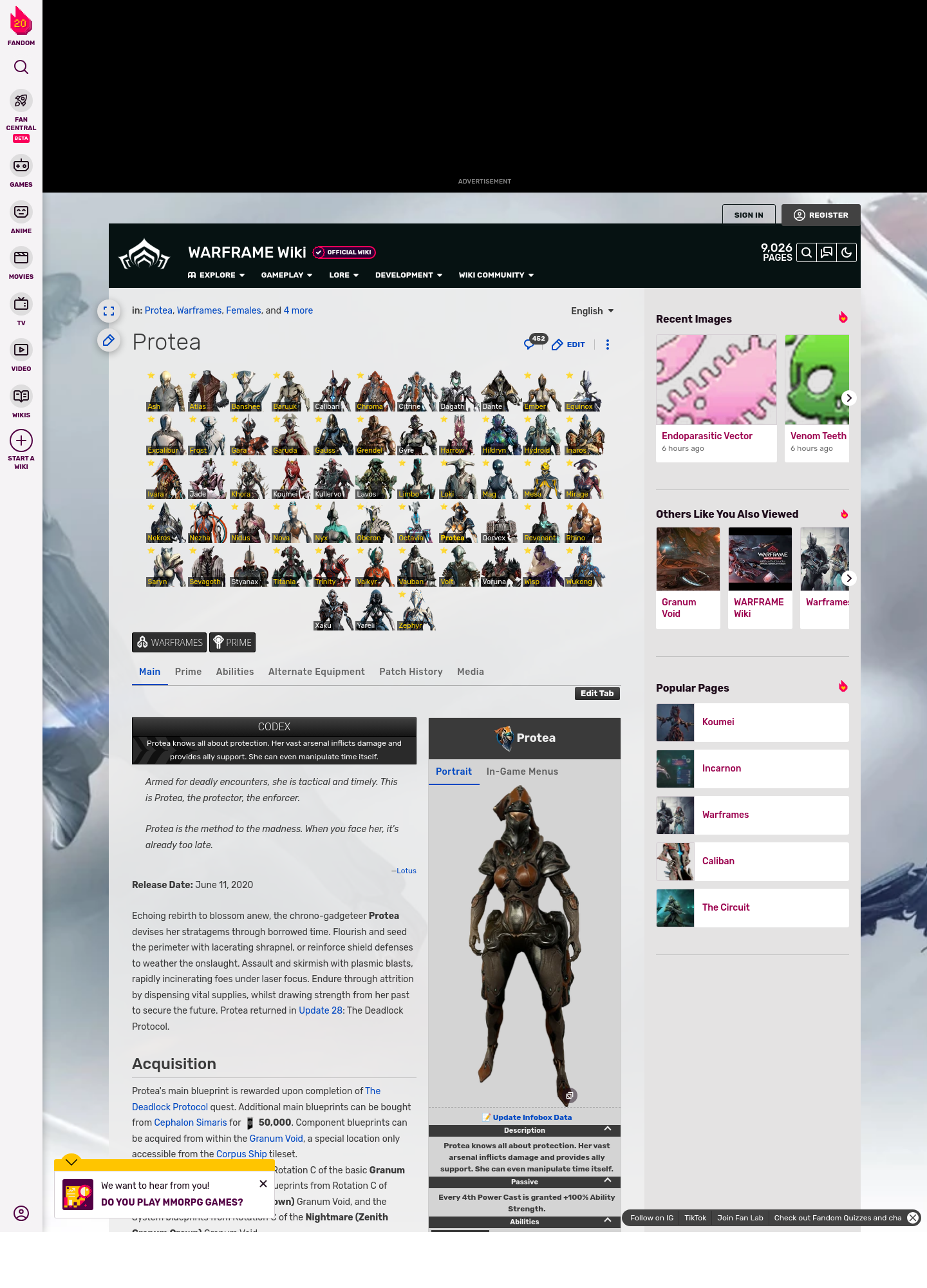Screen dimensions: 927x1288
Task: Select the Excalibur warframe icon
Action: click(x=166, y=435)
